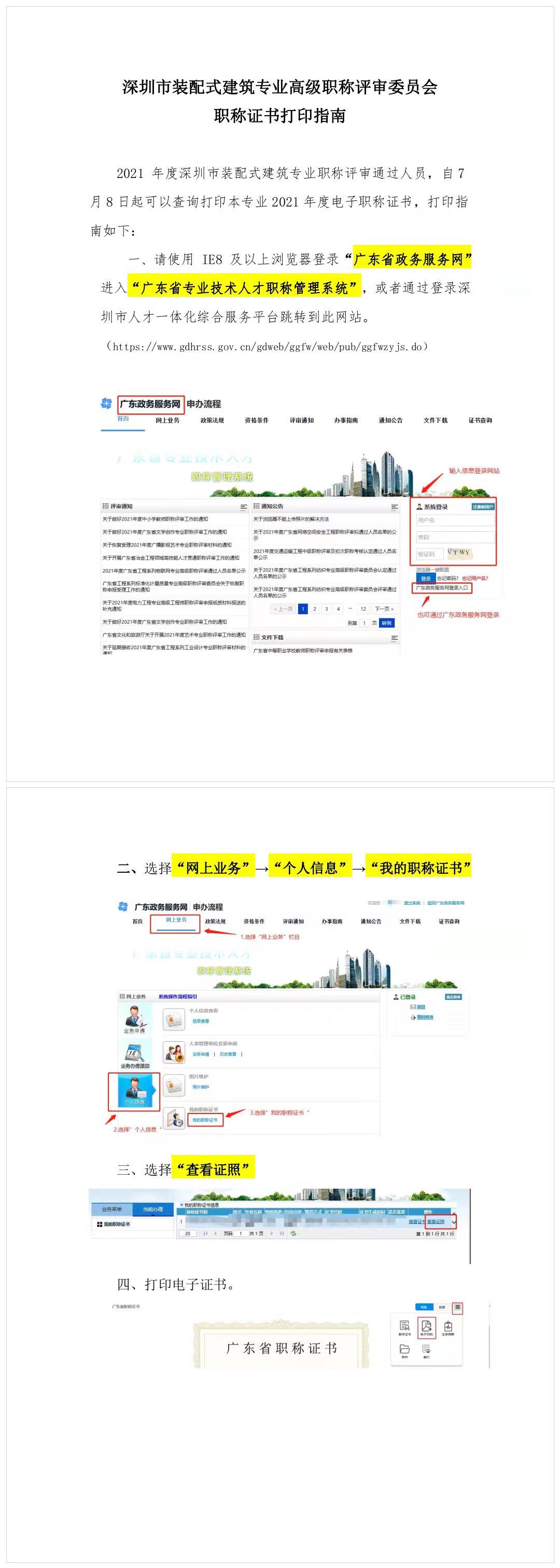Click the 数字证书 icon in popup panel
The width and height of the screenshot is (560, 1568).
(404, 1326)
